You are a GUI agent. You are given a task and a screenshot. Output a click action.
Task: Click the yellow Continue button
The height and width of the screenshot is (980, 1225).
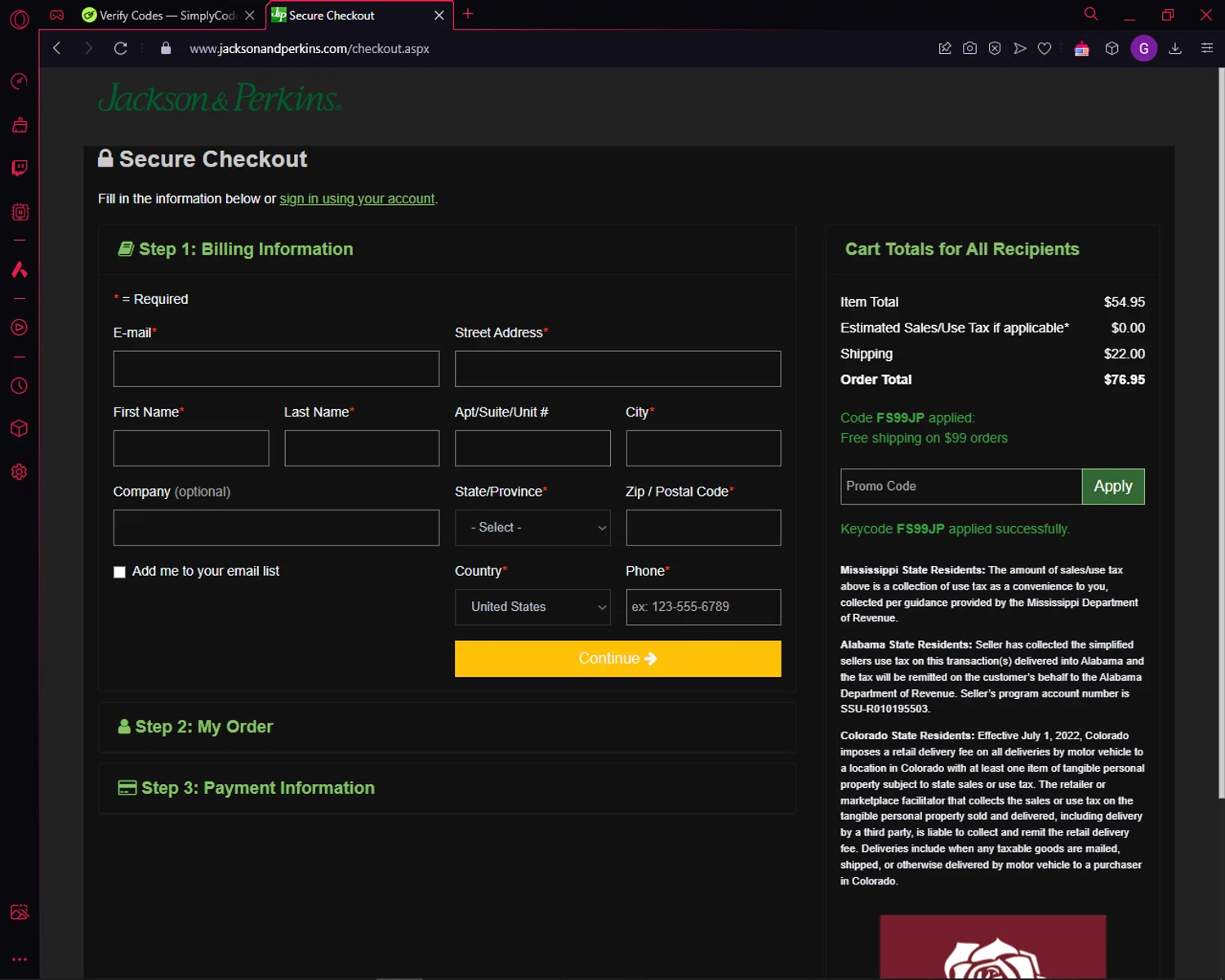point(617,659)
